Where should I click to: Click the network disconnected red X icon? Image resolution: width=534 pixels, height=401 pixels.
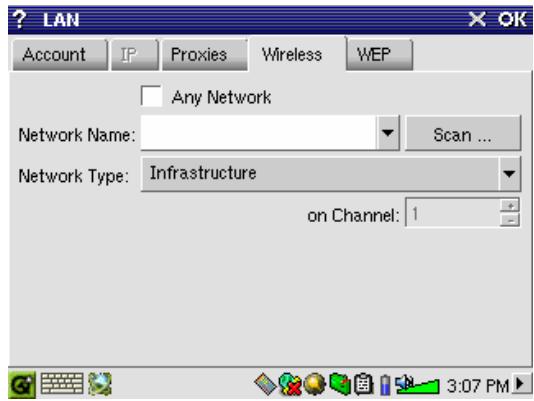(290, 385)
